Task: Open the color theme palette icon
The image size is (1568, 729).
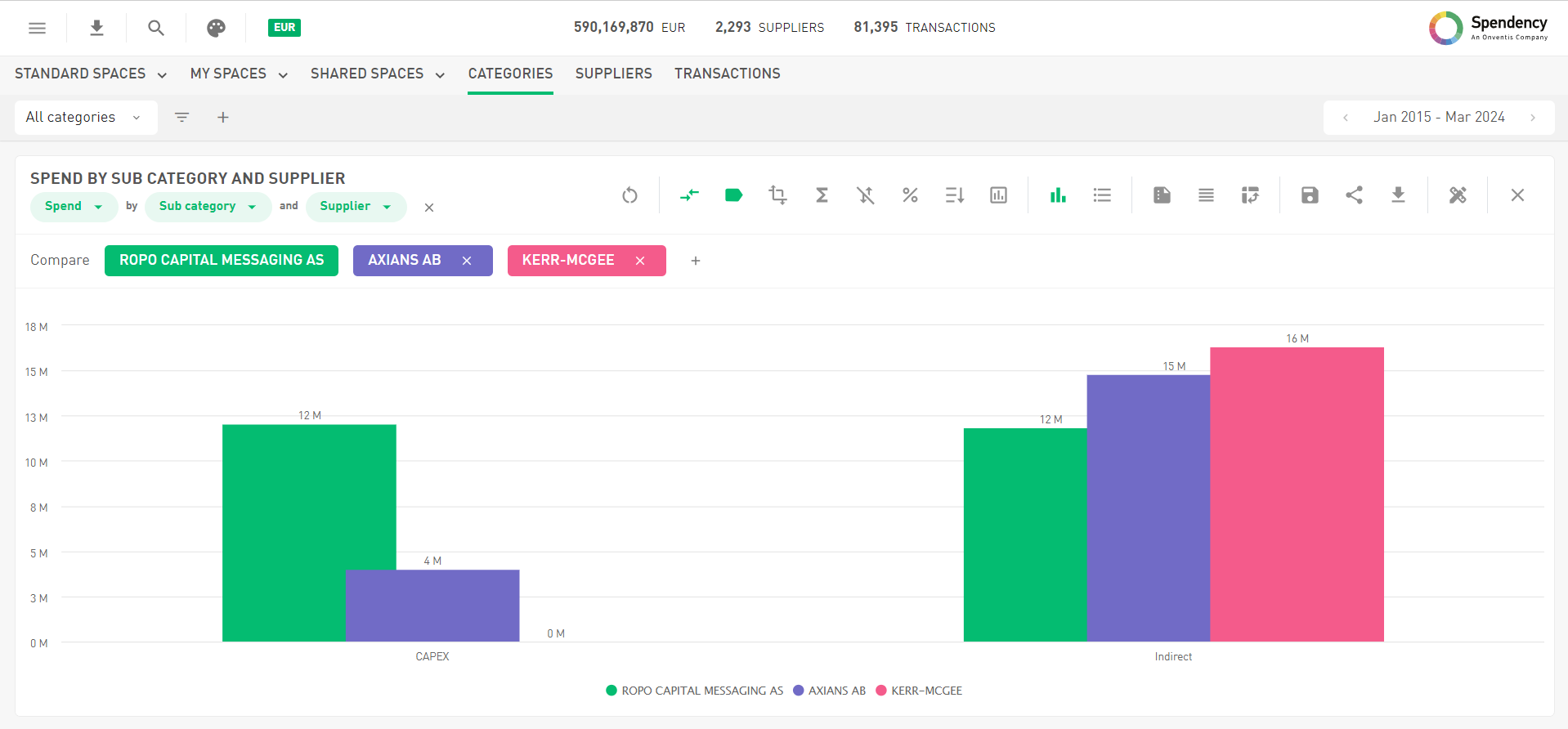Action: pyautogui.click(x=216, y=28)
